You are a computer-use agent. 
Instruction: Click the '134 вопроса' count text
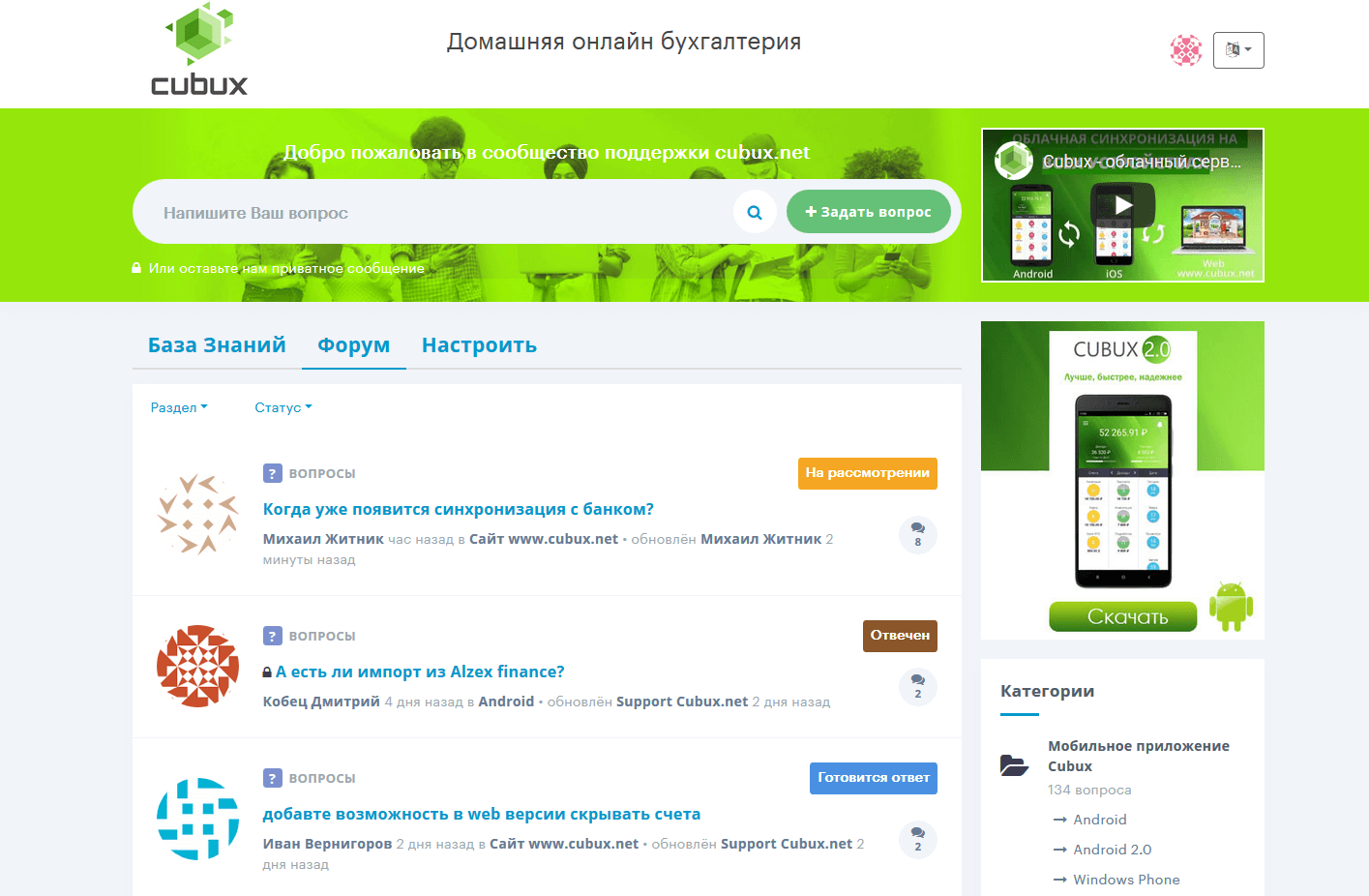click(x=1089, y=790)
